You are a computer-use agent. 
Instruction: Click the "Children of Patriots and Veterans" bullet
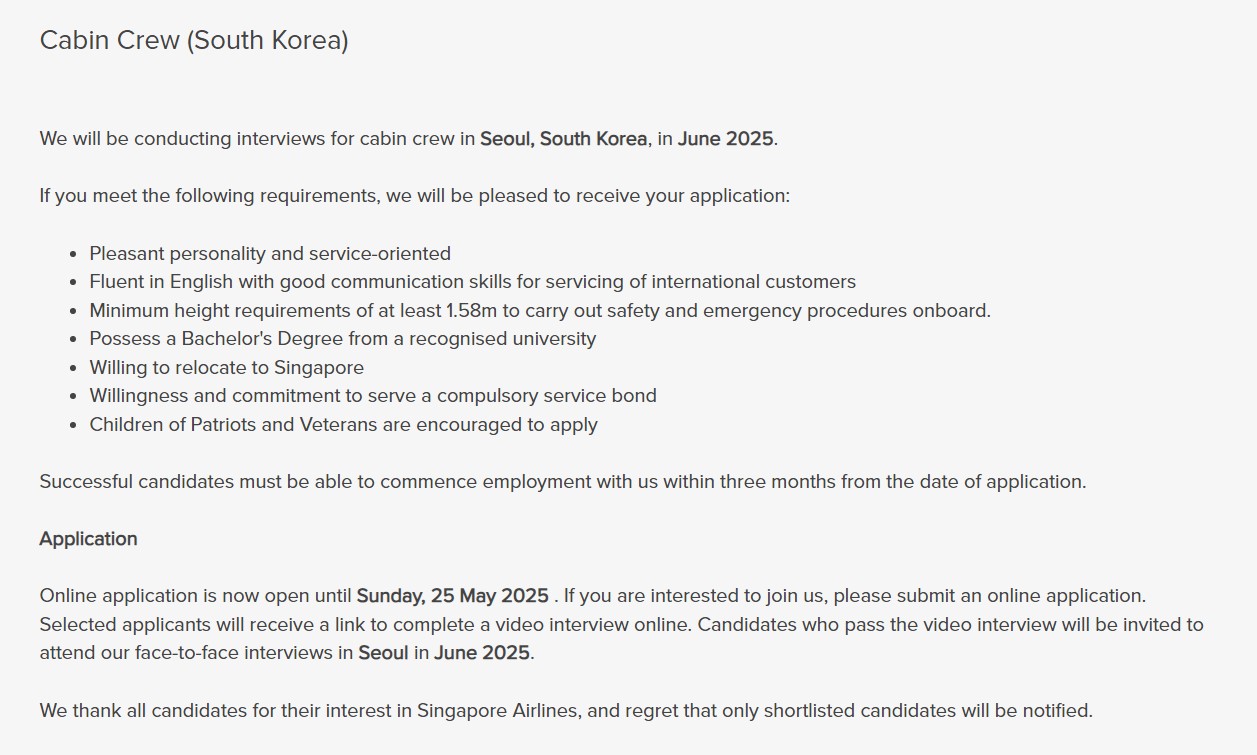pyautogui.click(x=344, y=425)
